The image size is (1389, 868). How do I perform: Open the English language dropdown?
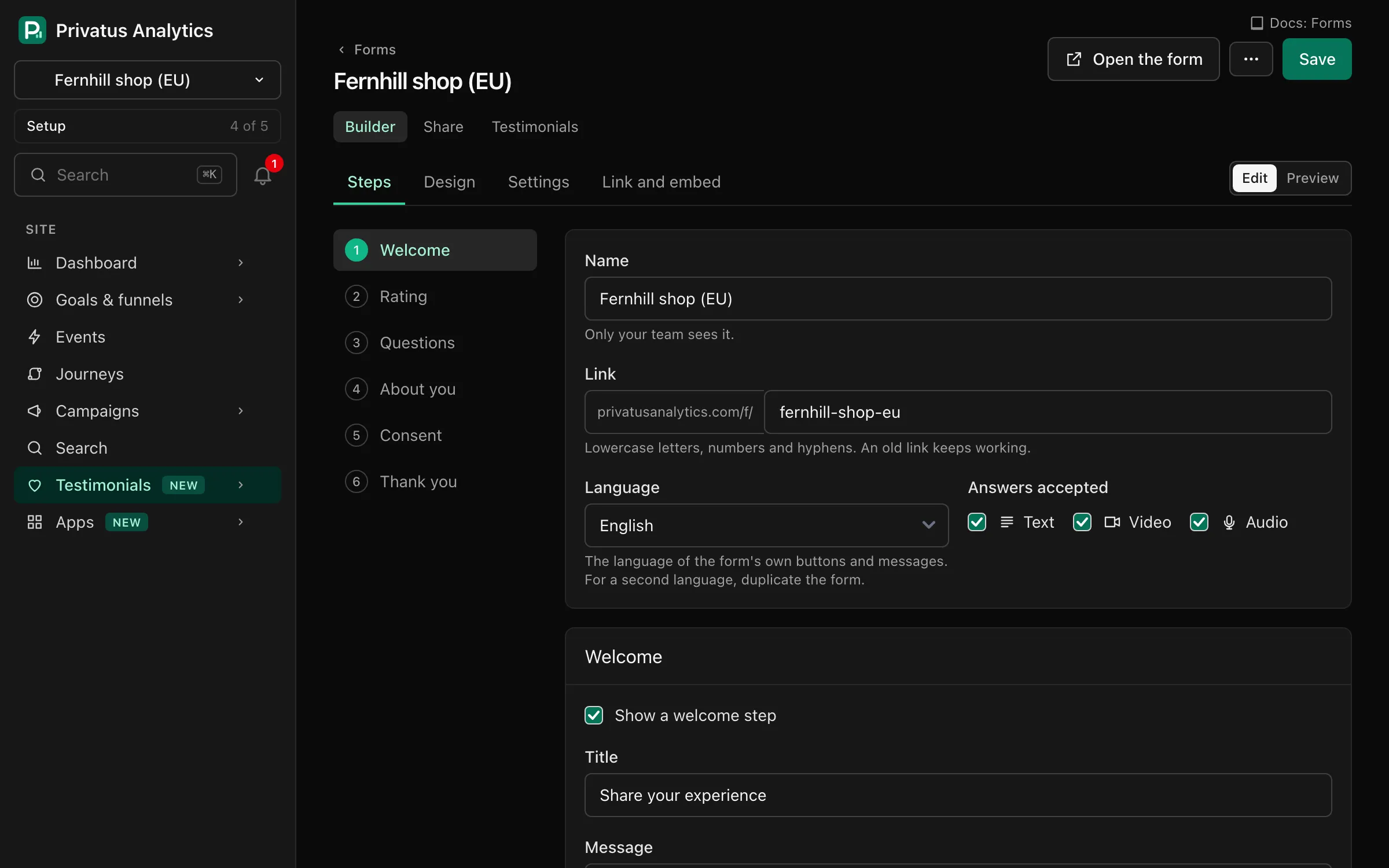tap(766, 525)
